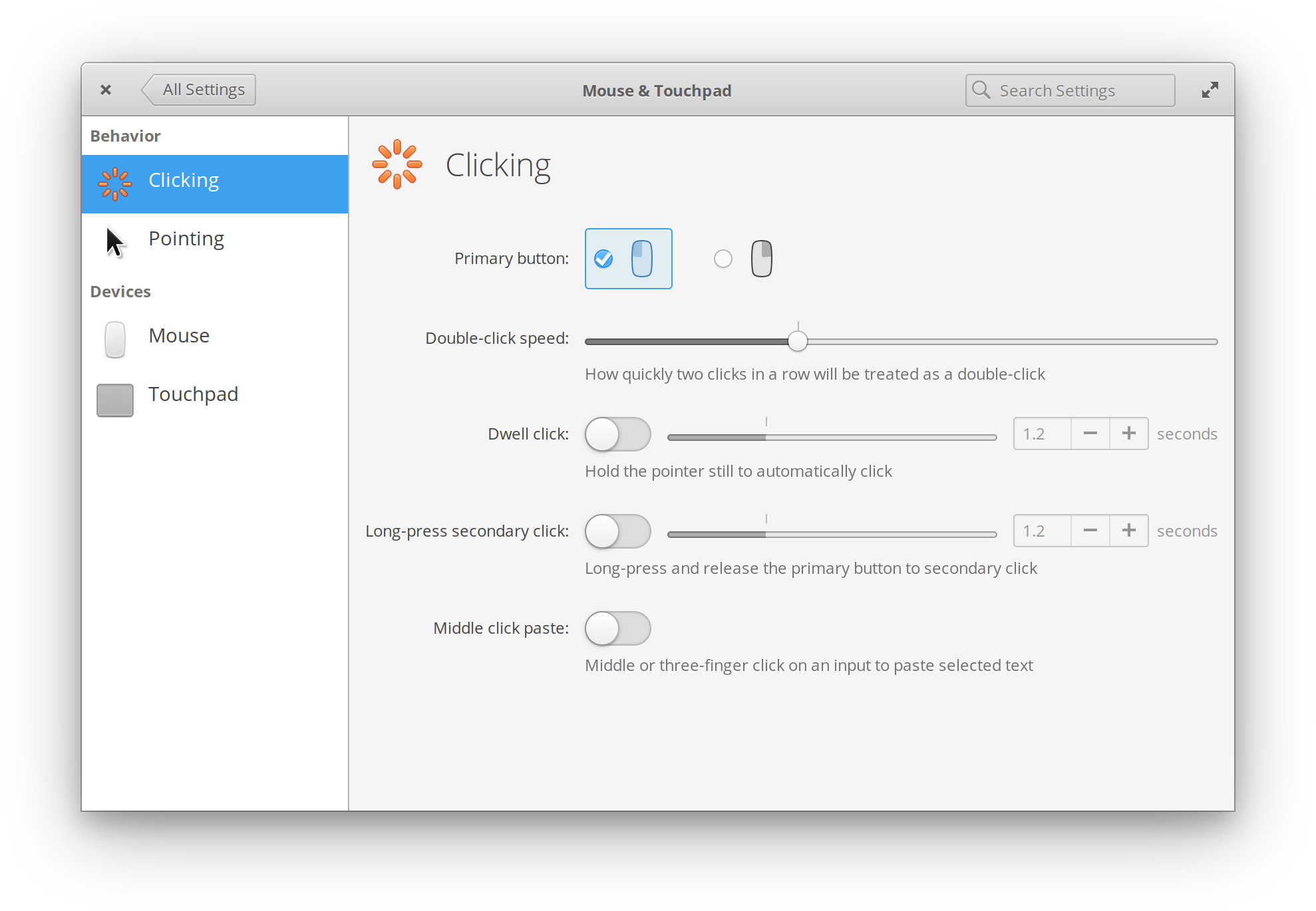
Task: Click the Pointing cursor arrow icon
Action: pos(115,242)
